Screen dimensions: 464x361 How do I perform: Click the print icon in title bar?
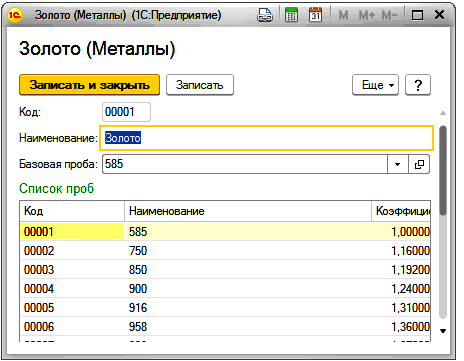265,15
